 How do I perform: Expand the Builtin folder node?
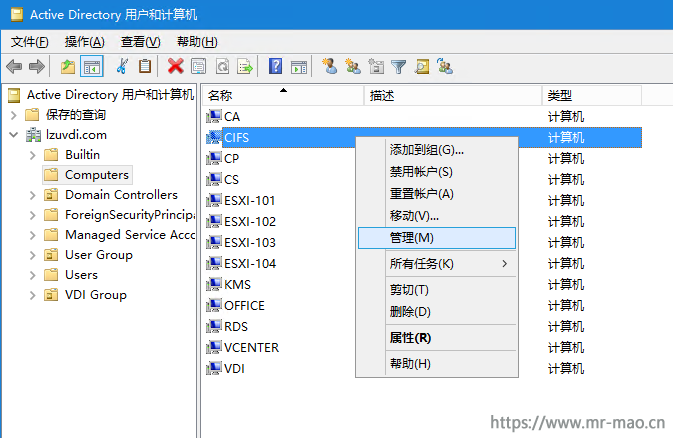(x=33, y=155)
